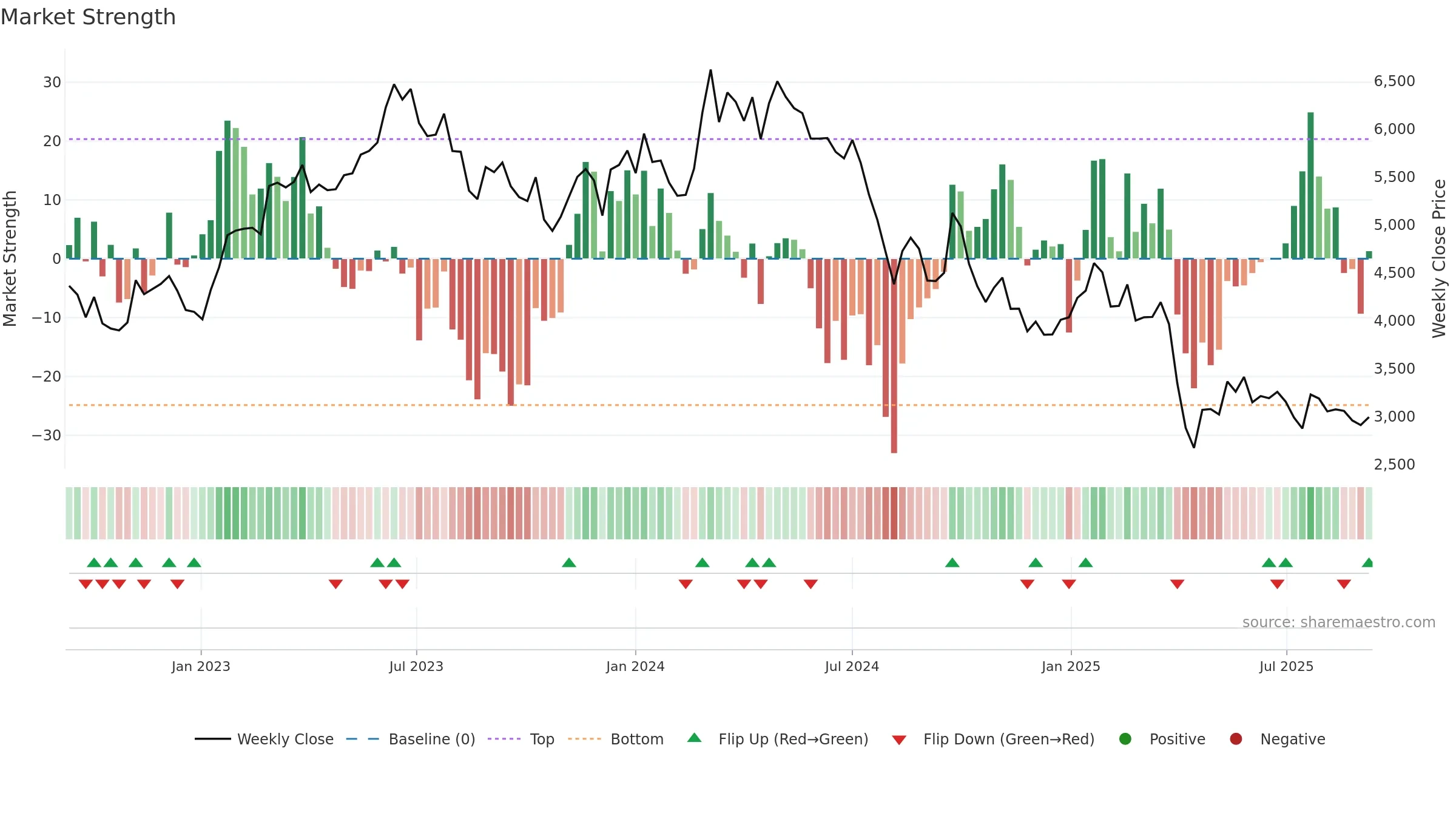
Task: Toggle the Top legend entry
Action: pyautogui.click(x=521, y=739)
